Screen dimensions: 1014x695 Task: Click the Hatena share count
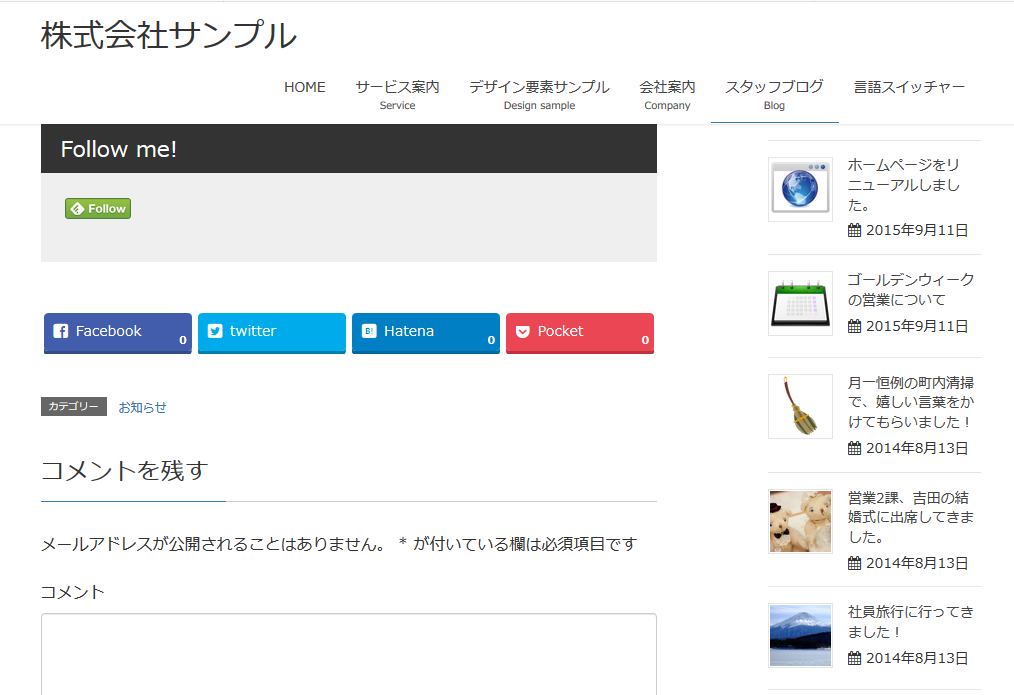491,340
